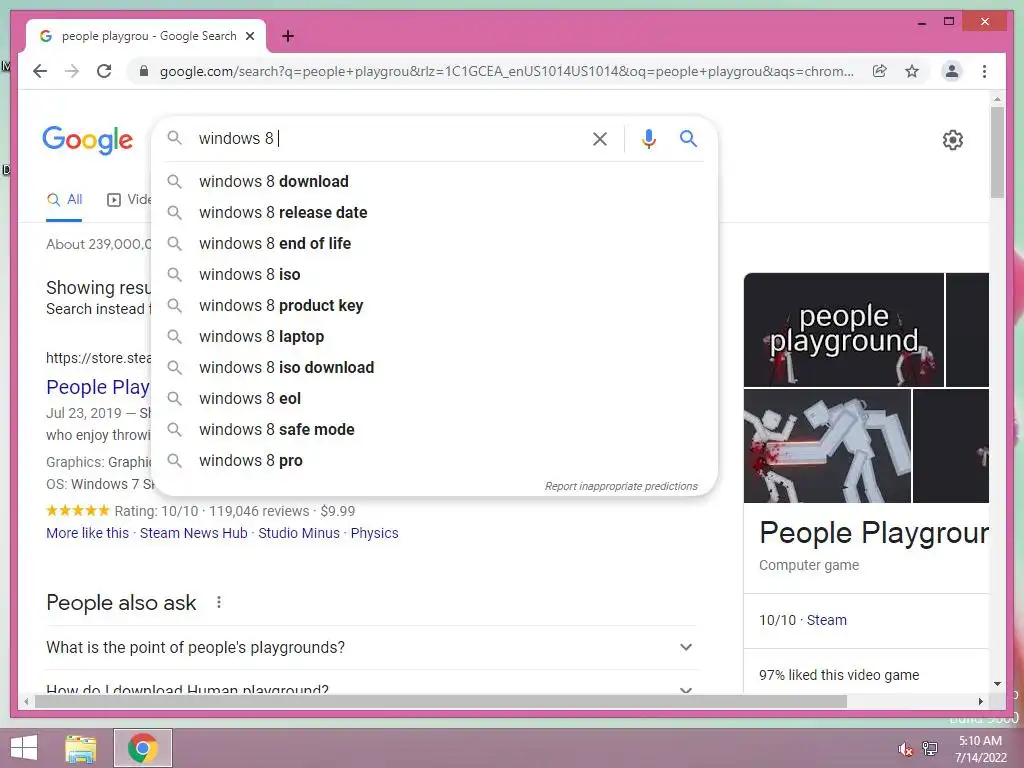Choose suggestion windows 8 product key
The height and width of the screenshot is (768, 1024).
(x=434, y=306)
